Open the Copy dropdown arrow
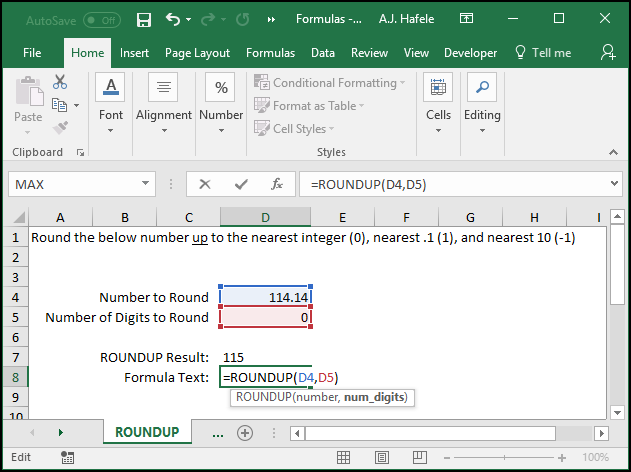631x472 pixels. 76,105
